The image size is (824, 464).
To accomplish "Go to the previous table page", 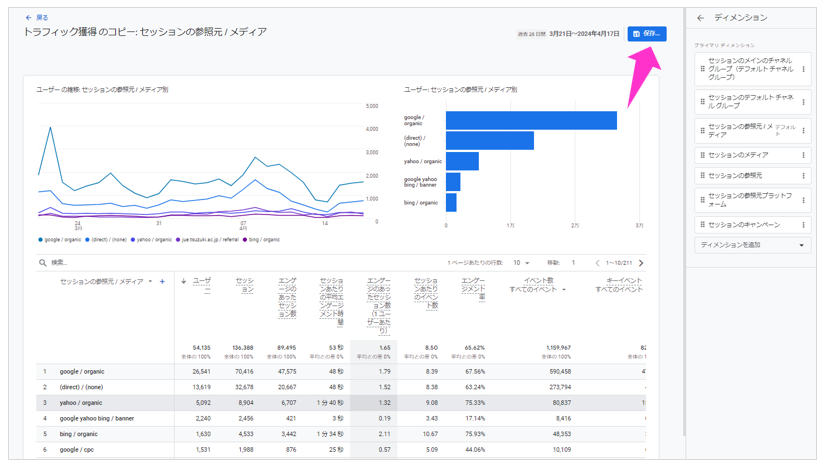I will click(x=597, y=263).
